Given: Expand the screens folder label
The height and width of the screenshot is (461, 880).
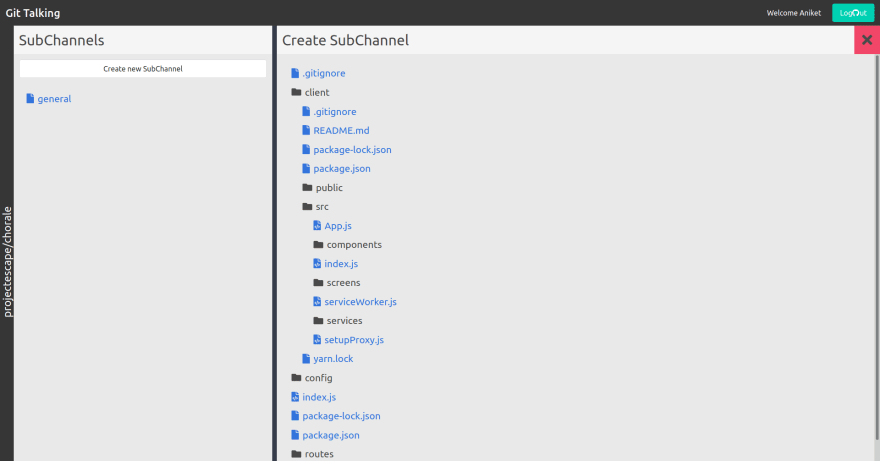Looking at the screenshot, I should coord(343,282).
